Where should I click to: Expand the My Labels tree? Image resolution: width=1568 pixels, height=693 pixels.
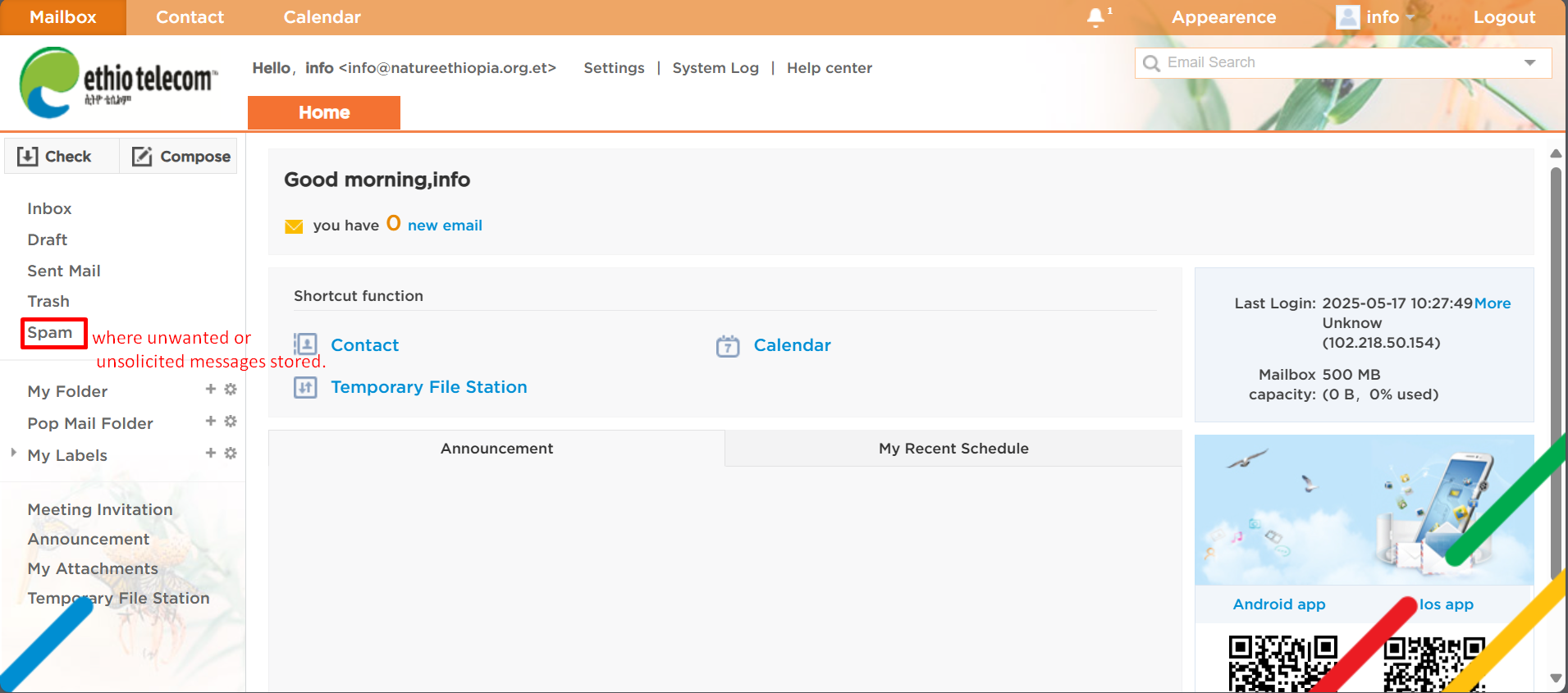point(13,453)
